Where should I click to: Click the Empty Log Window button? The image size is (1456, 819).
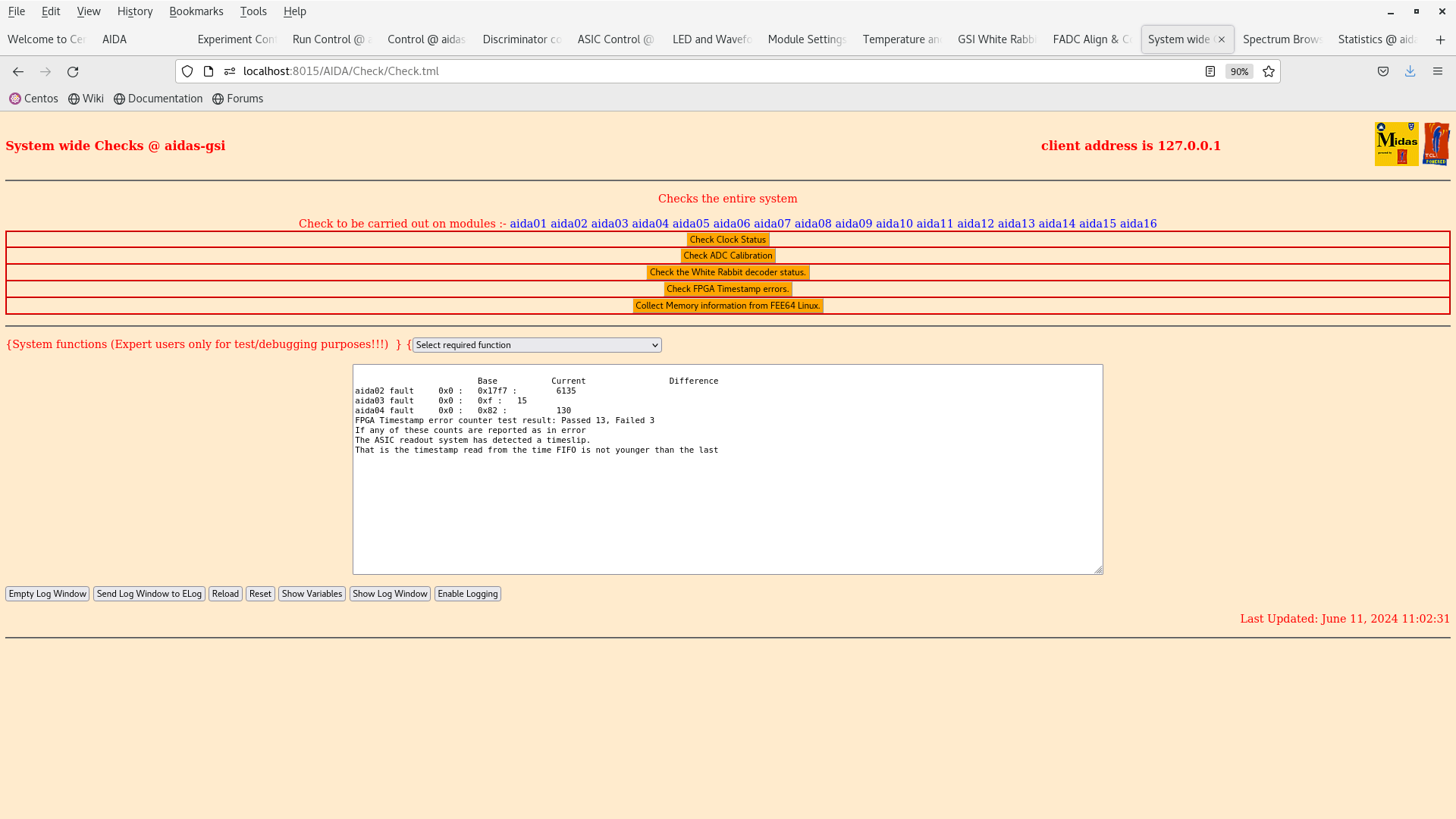tap(47, 594)
